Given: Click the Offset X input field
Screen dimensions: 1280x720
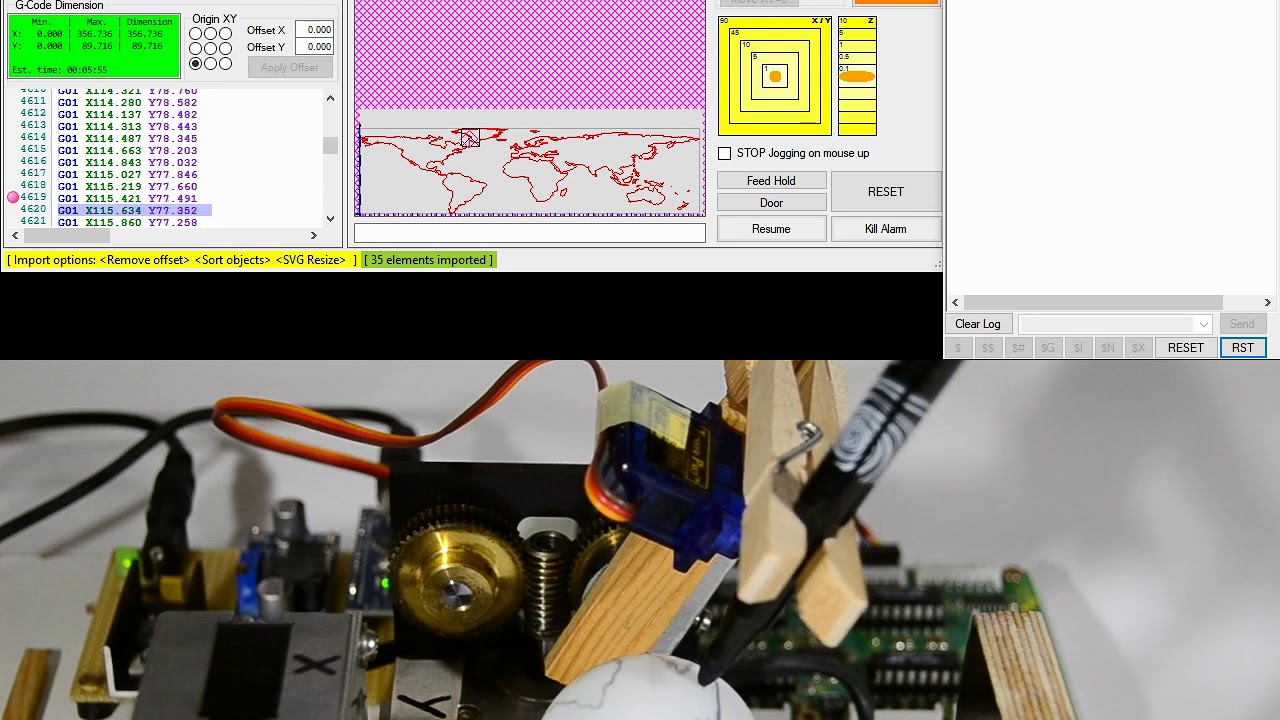Looking at the screenshot, I should click(314, 30).
